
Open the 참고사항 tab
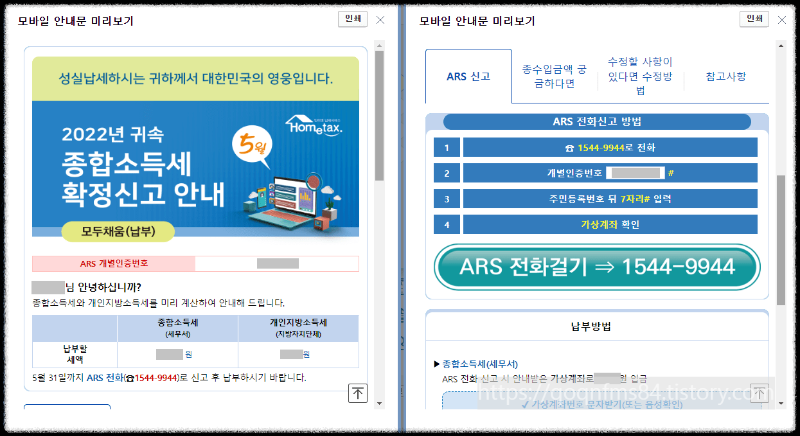click(x=726, y=76)
